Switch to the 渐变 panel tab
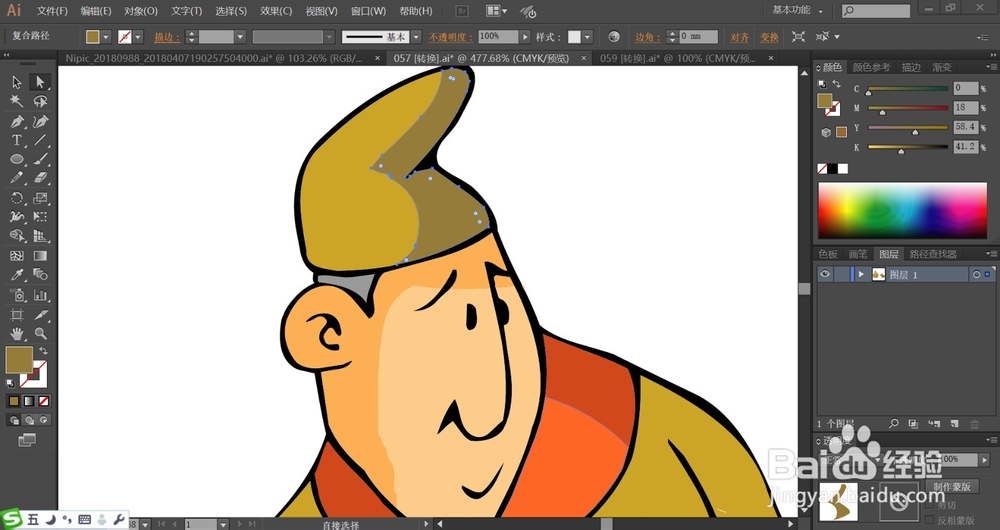The width and height of the screenshot is (1000, 530). click(x=941, y=67)
